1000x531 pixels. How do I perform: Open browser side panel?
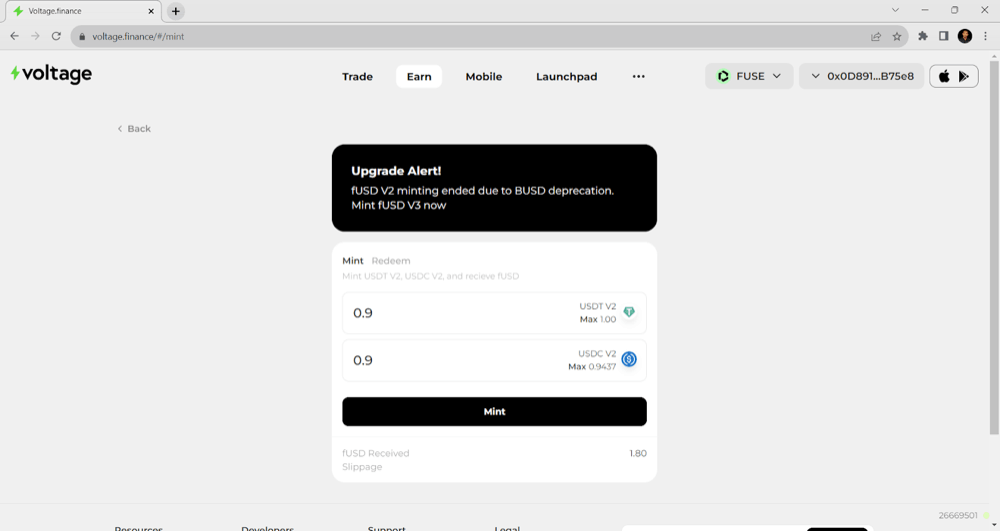(x=943, y=36)
